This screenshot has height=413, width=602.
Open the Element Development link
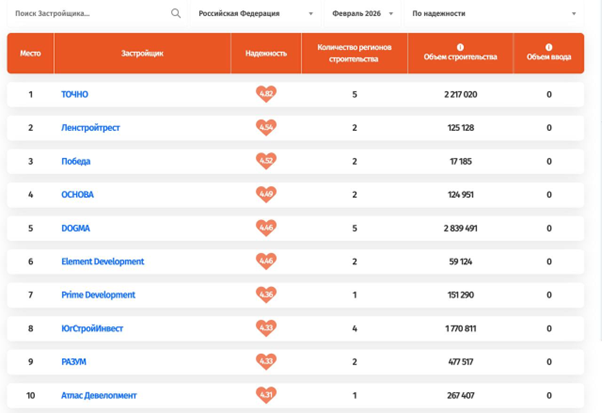click(102, 262)
